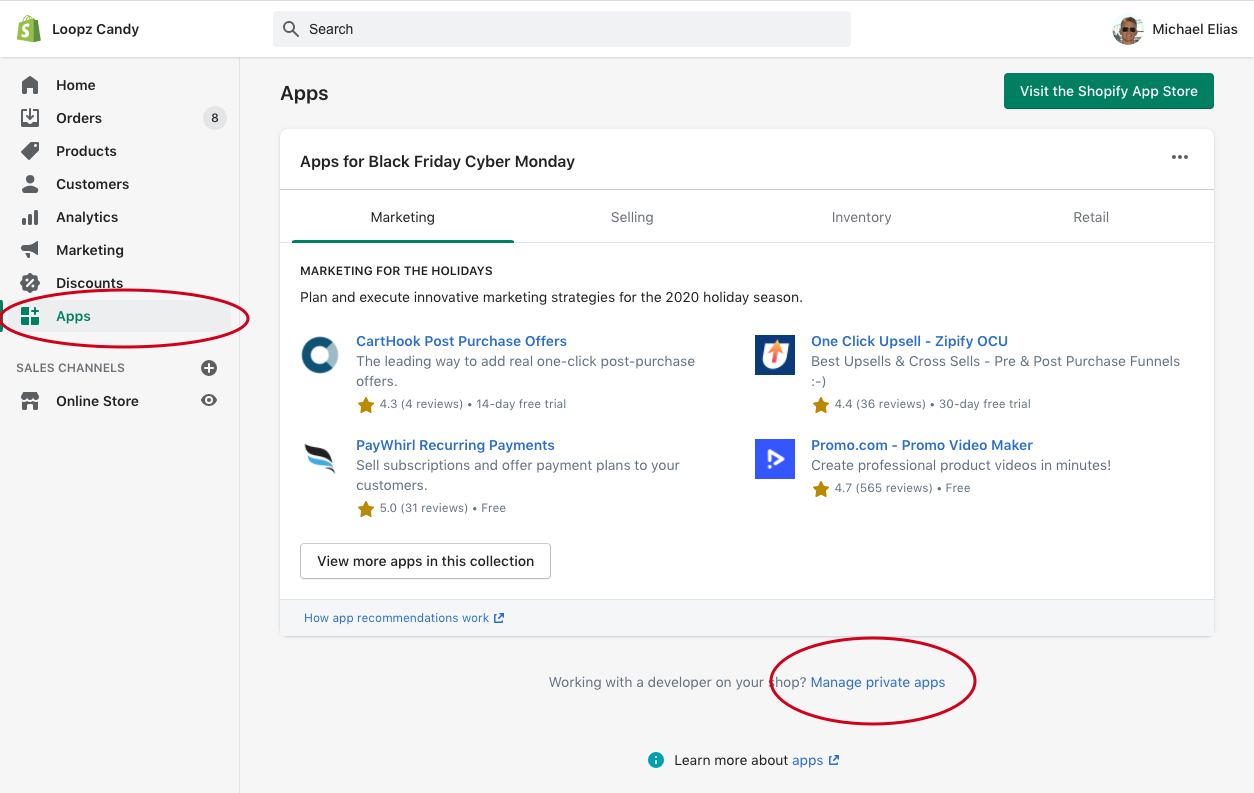
Task: Focus the Search input field
Action: click(562, 29)
